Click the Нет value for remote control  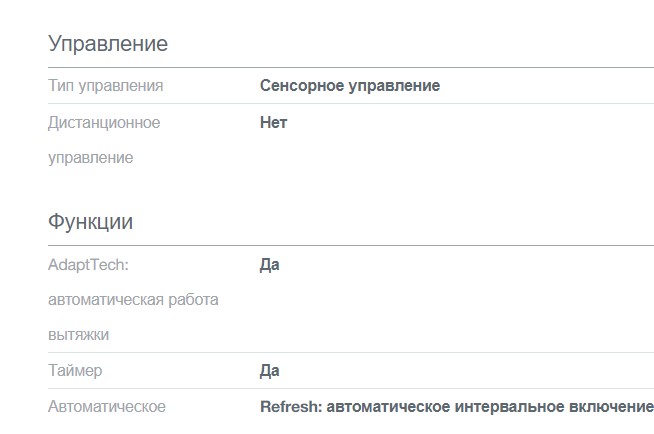coord(273,123)
